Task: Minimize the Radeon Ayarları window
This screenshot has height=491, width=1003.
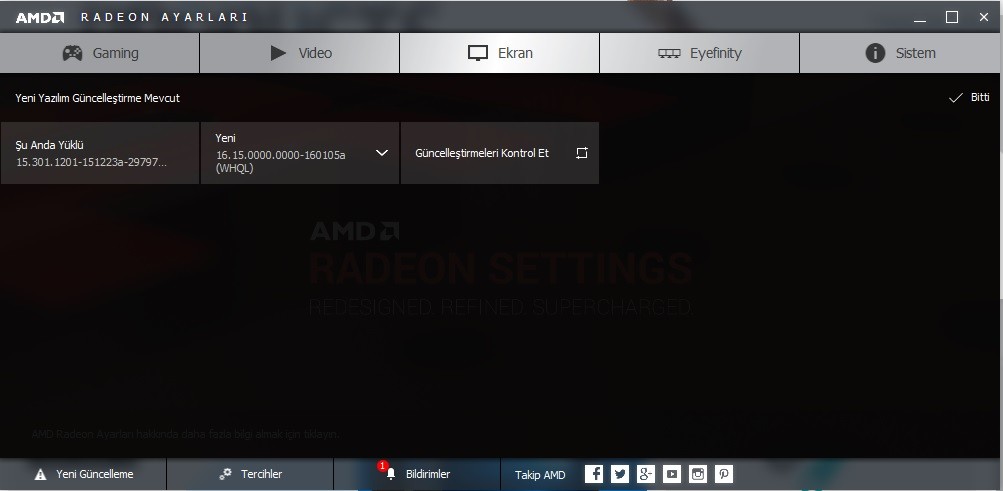Action: (920, 17)
